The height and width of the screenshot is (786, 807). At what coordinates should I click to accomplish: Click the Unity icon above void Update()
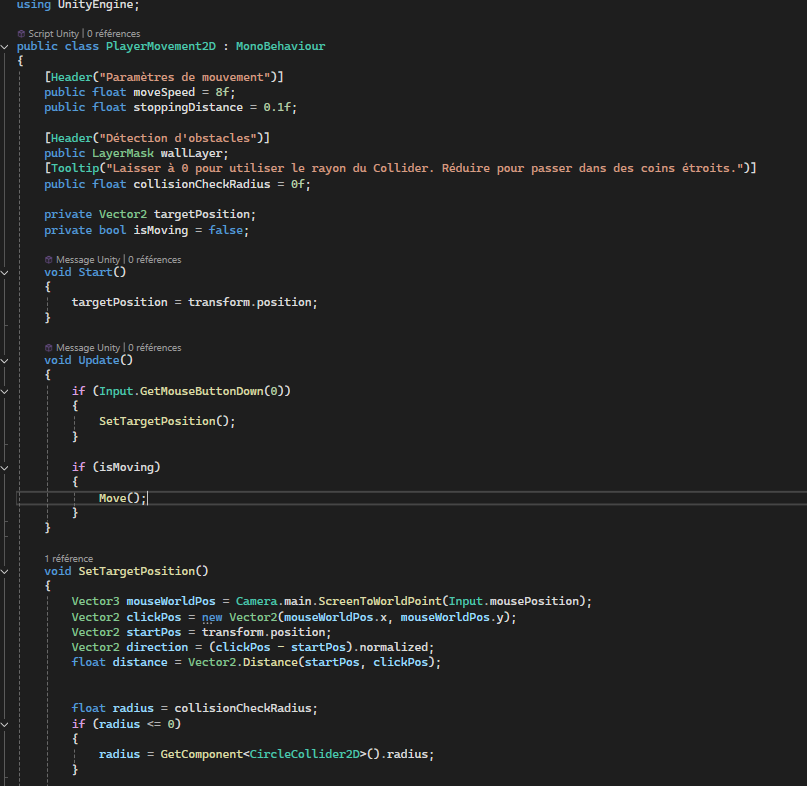(x=48, y=347)
